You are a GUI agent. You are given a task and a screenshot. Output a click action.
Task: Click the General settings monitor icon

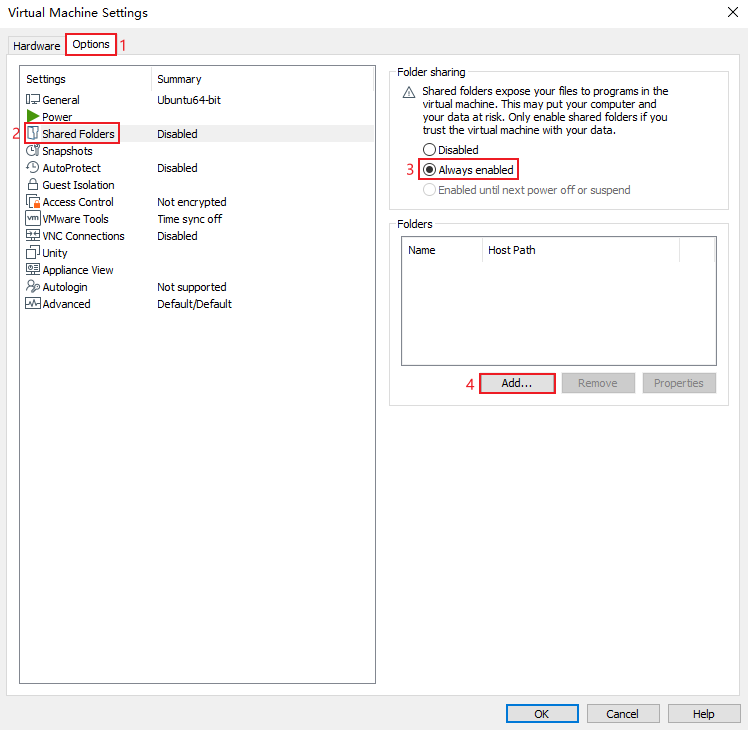pyautogui.click(x=32, y=100)
